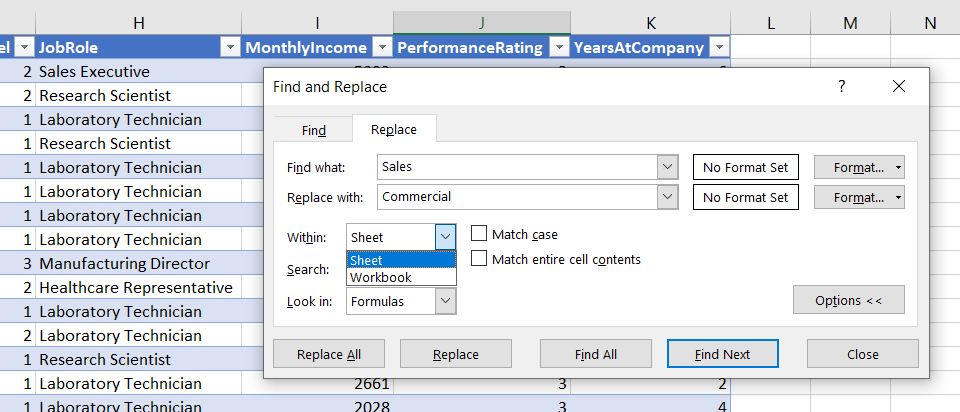
Task: Click the Find what text field
Action: (517, 167)
